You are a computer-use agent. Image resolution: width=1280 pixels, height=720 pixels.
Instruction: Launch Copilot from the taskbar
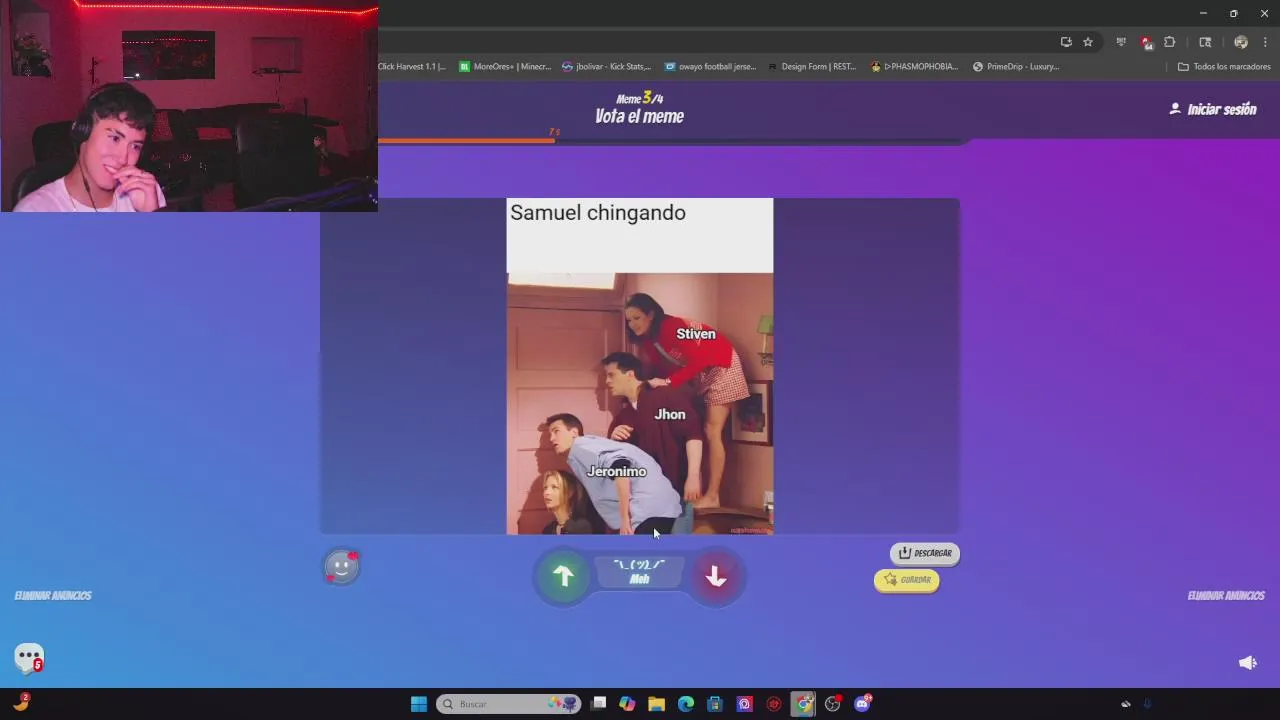click(627, 704)
